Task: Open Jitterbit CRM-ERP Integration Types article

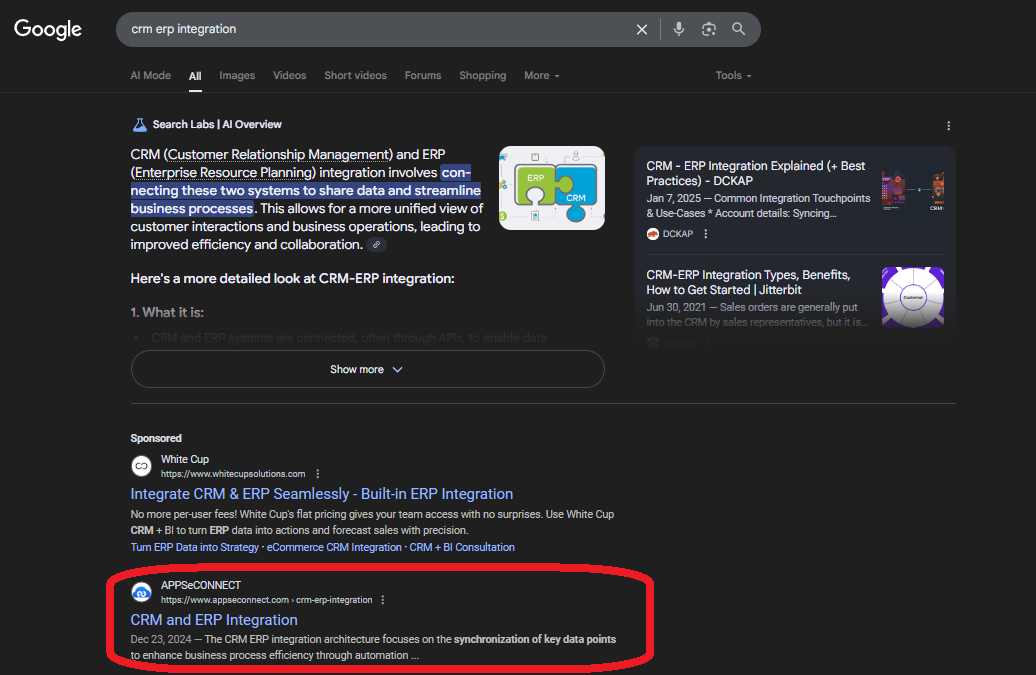Action: coord(748,282)
